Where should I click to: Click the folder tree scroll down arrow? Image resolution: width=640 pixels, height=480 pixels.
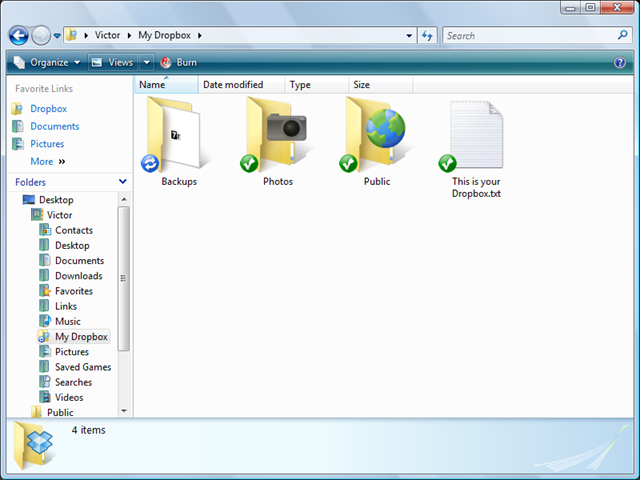124,411
